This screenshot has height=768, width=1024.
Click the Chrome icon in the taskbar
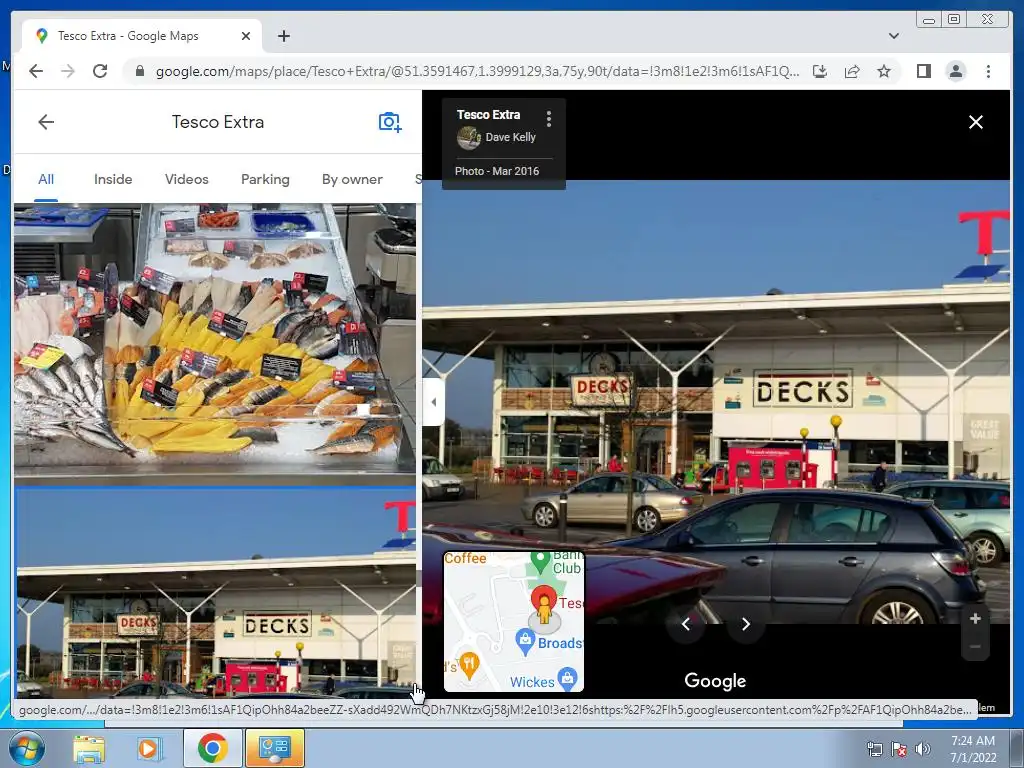pyautogui.click(x=212, y=748)
